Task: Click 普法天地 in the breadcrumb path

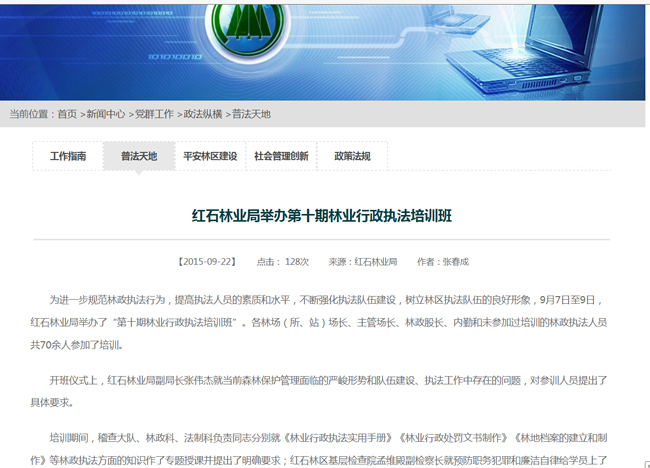Action: coord(251,114)
